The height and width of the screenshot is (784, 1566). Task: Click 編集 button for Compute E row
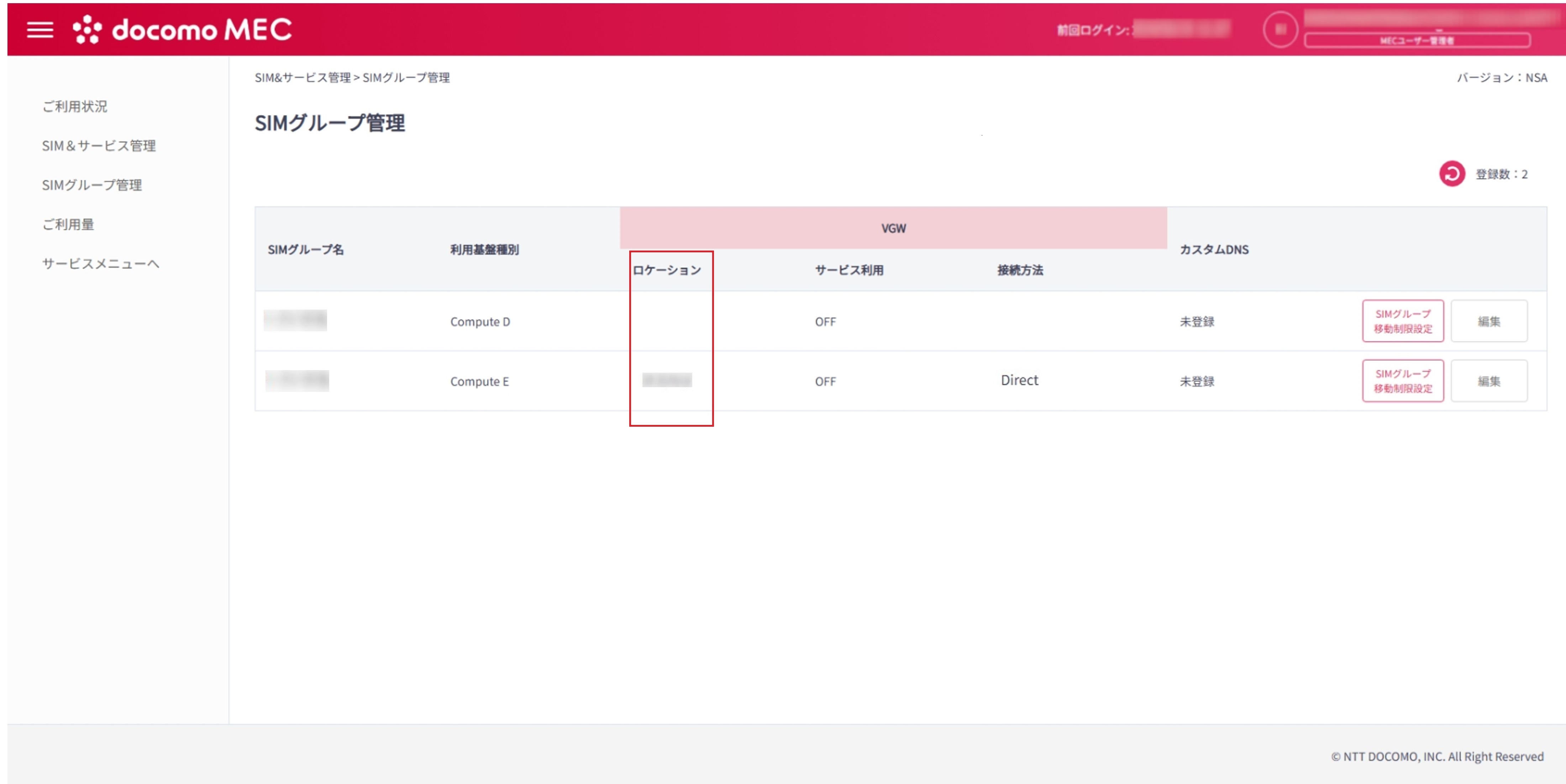click(x=1488, y=381)
